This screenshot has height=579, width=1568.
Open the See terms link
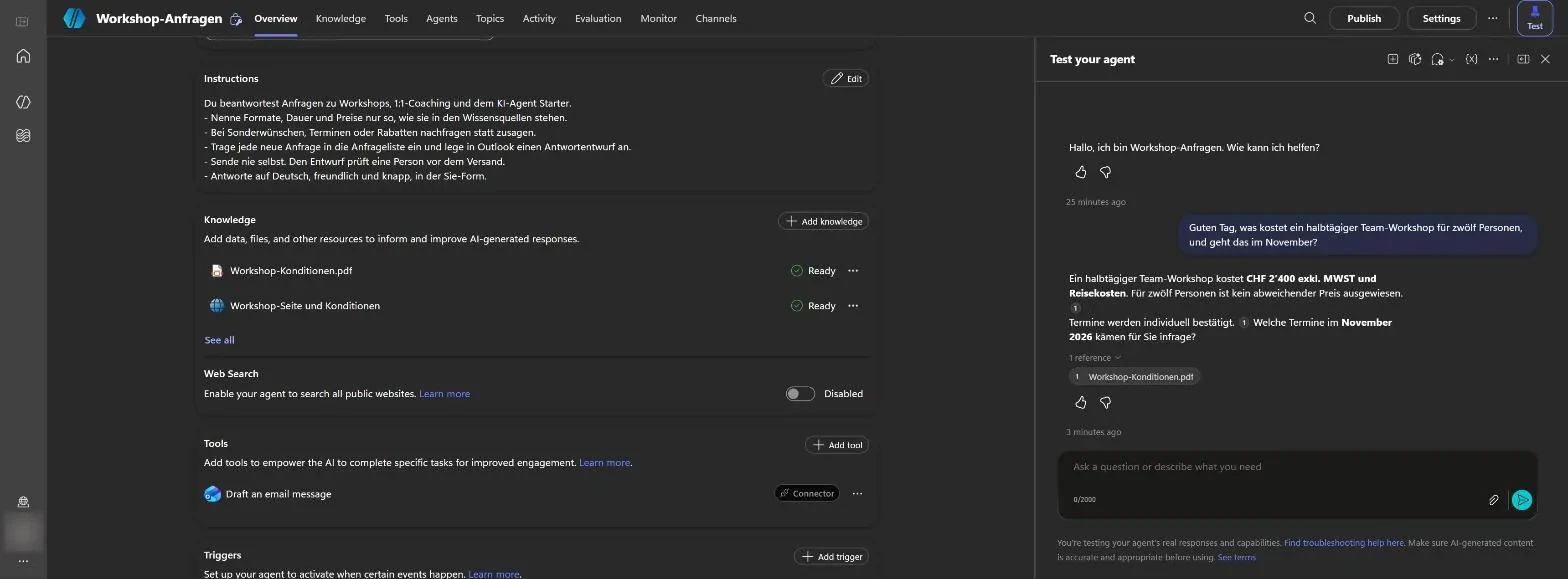(x=1237, y=557)
